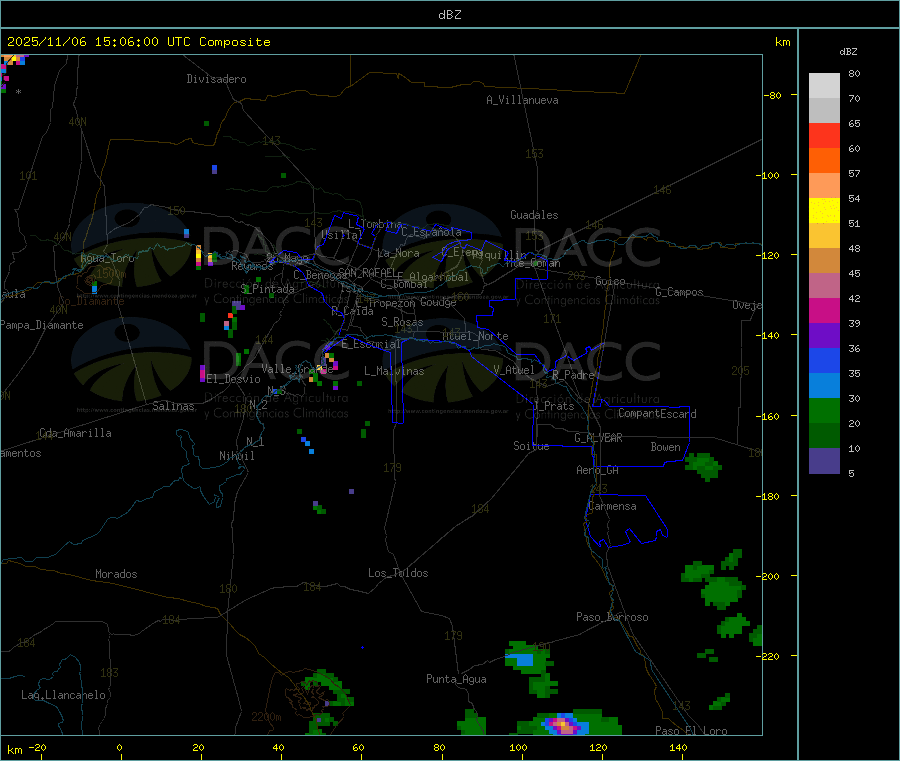This screenshot has width=900, height=761.
Task: Click the Lag.Llancanelo map label
Action: (x=63, y=695)
